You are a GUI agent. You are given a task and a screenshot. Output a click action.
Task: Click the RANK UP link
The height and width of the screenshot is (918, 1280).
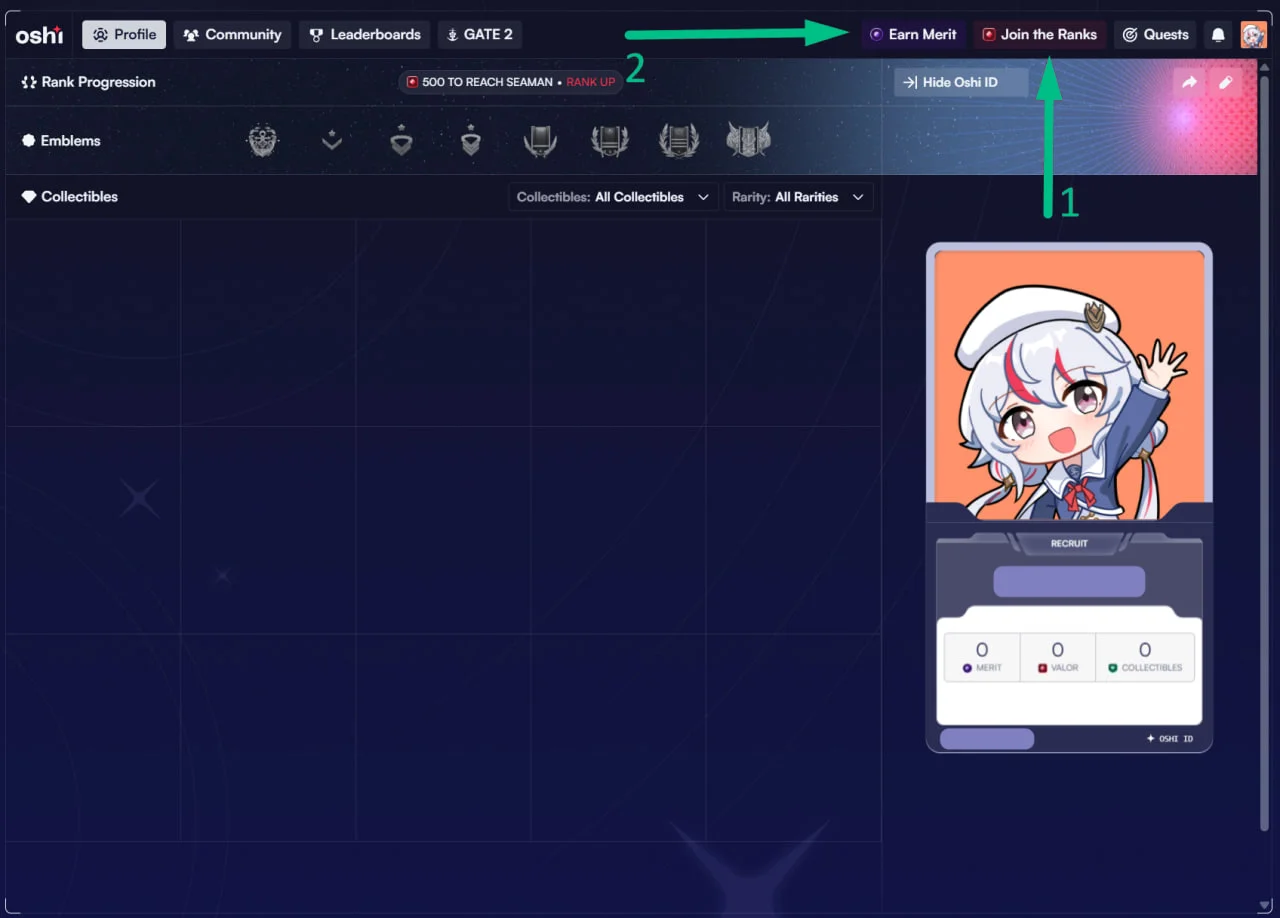click(x=591, y=82)
